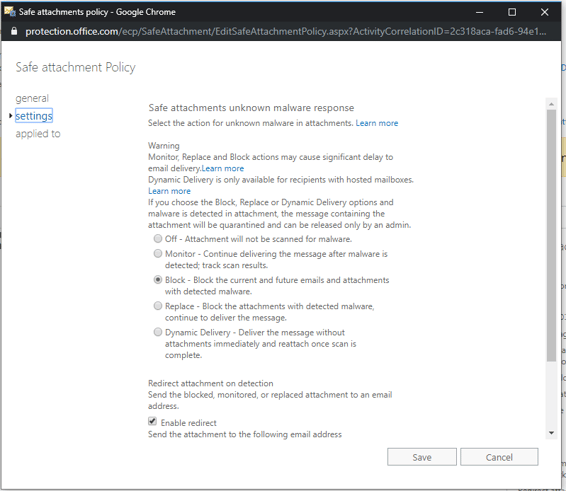The image size is (566, 491).
Task: Click the Cancel button
Action: (499, 457)
